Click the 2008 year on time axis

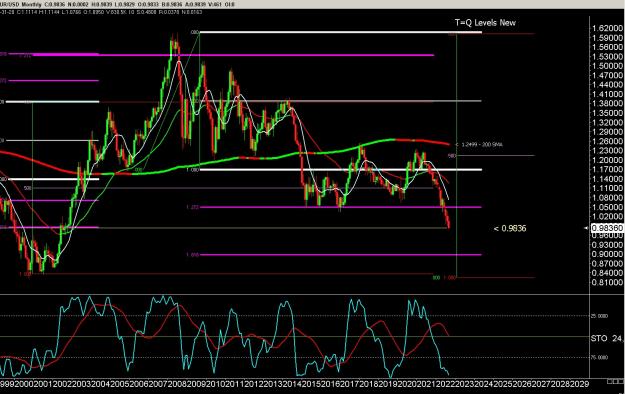point(176,384)
